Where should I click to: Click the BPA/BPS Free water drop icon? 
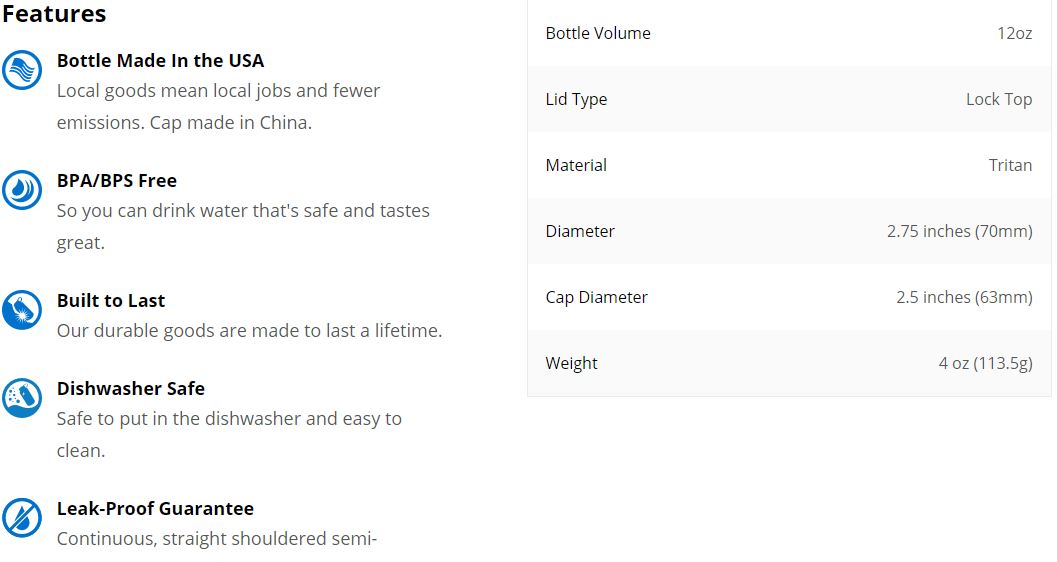click(22, 189)
